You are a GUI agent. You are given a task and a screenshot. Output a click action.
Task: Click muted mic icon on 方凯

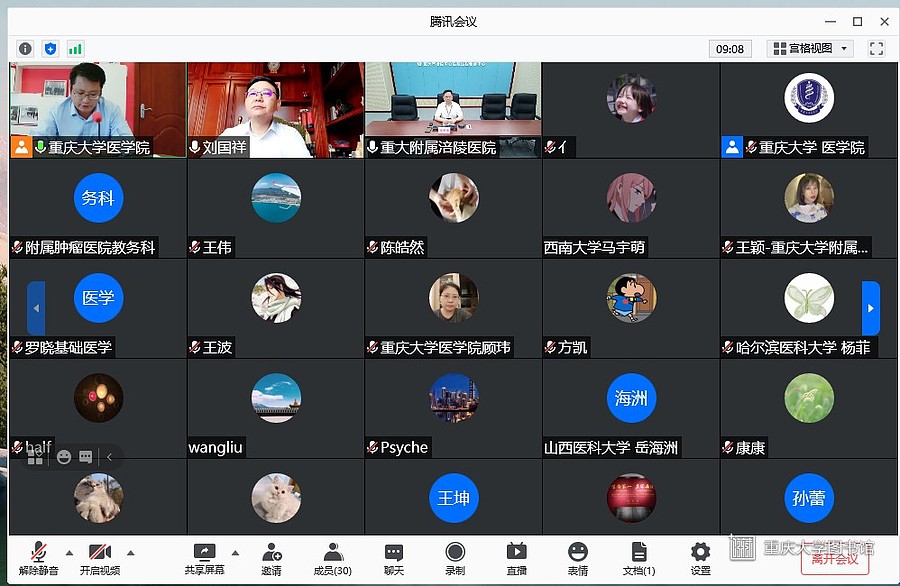[x=550, y=347]
